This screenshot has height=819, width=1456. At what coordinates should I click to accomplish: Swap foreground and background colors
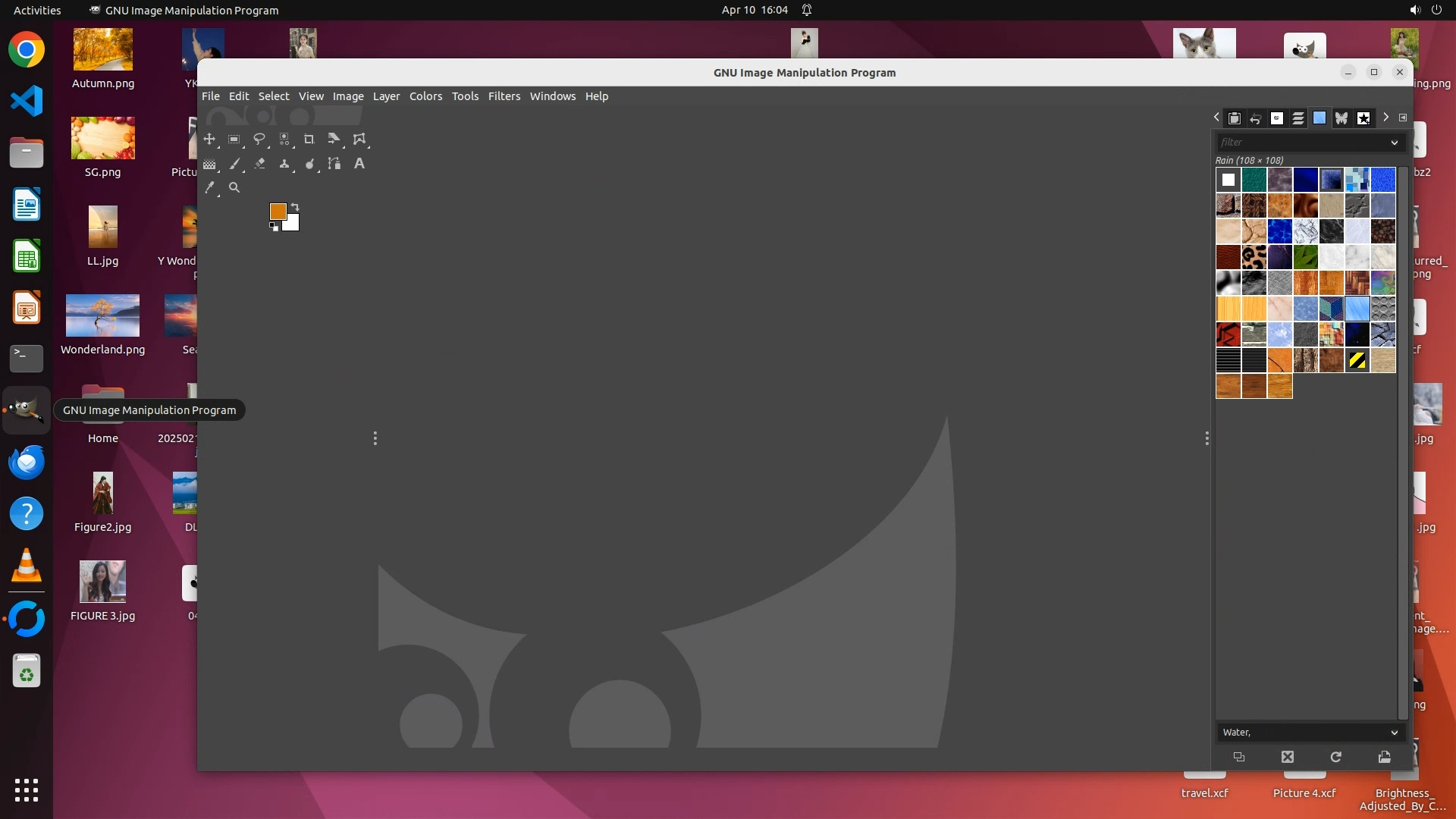pos(295,207)
